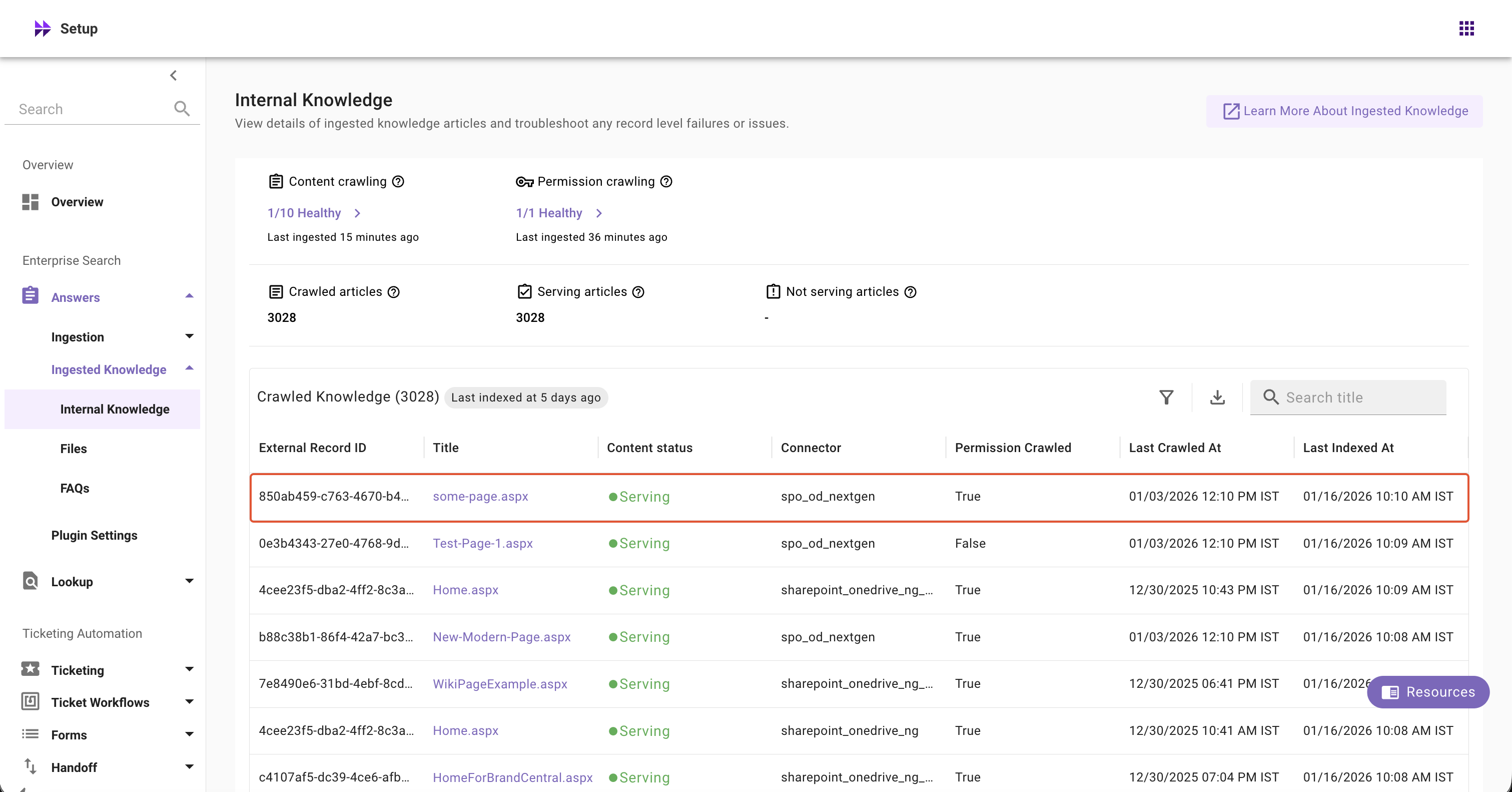Click the download icon for crawled knowledge

click(x=1217, y=398)
